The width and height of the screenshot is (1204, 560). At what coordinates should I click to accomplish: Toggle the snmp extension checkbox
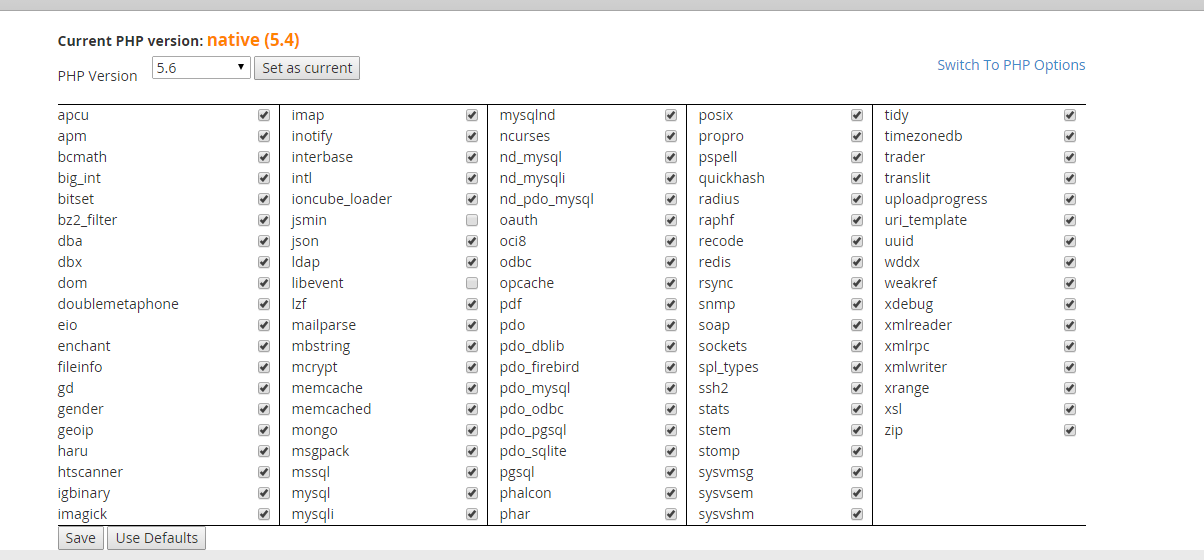857,304
